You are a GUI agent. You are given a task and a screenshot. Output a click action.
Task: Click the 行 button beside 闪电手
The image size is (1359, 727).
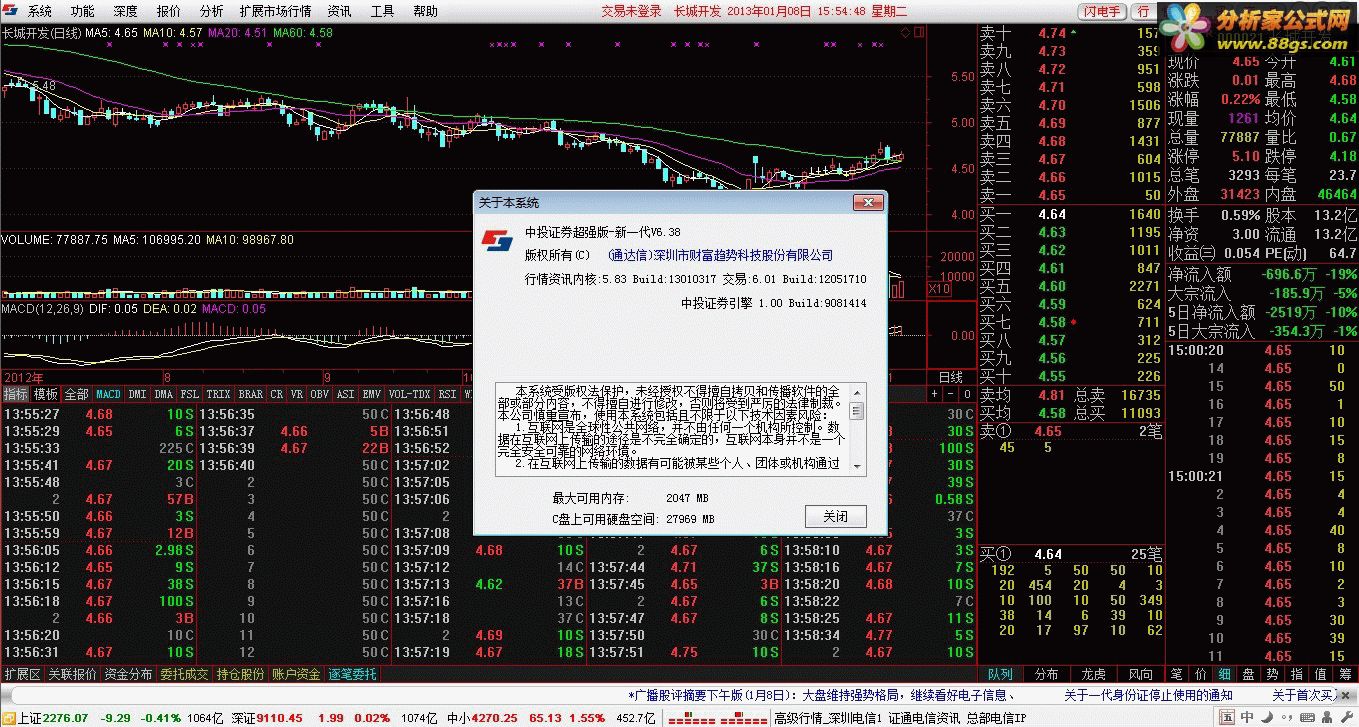(x=1143, y=11)
